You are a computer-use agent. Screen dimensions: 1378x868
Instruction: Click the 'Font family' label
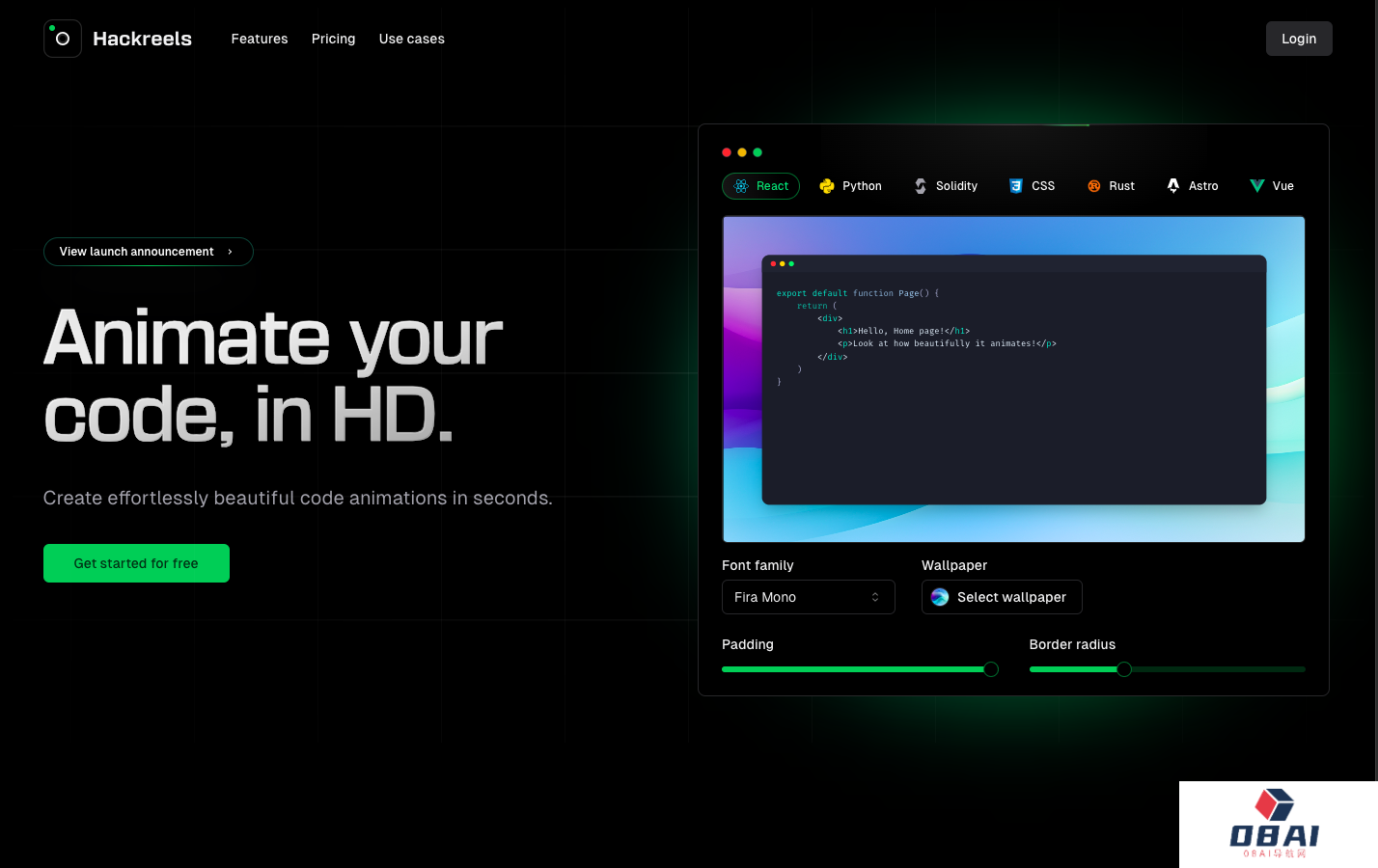pyautogui.click(x=758, y=565)
